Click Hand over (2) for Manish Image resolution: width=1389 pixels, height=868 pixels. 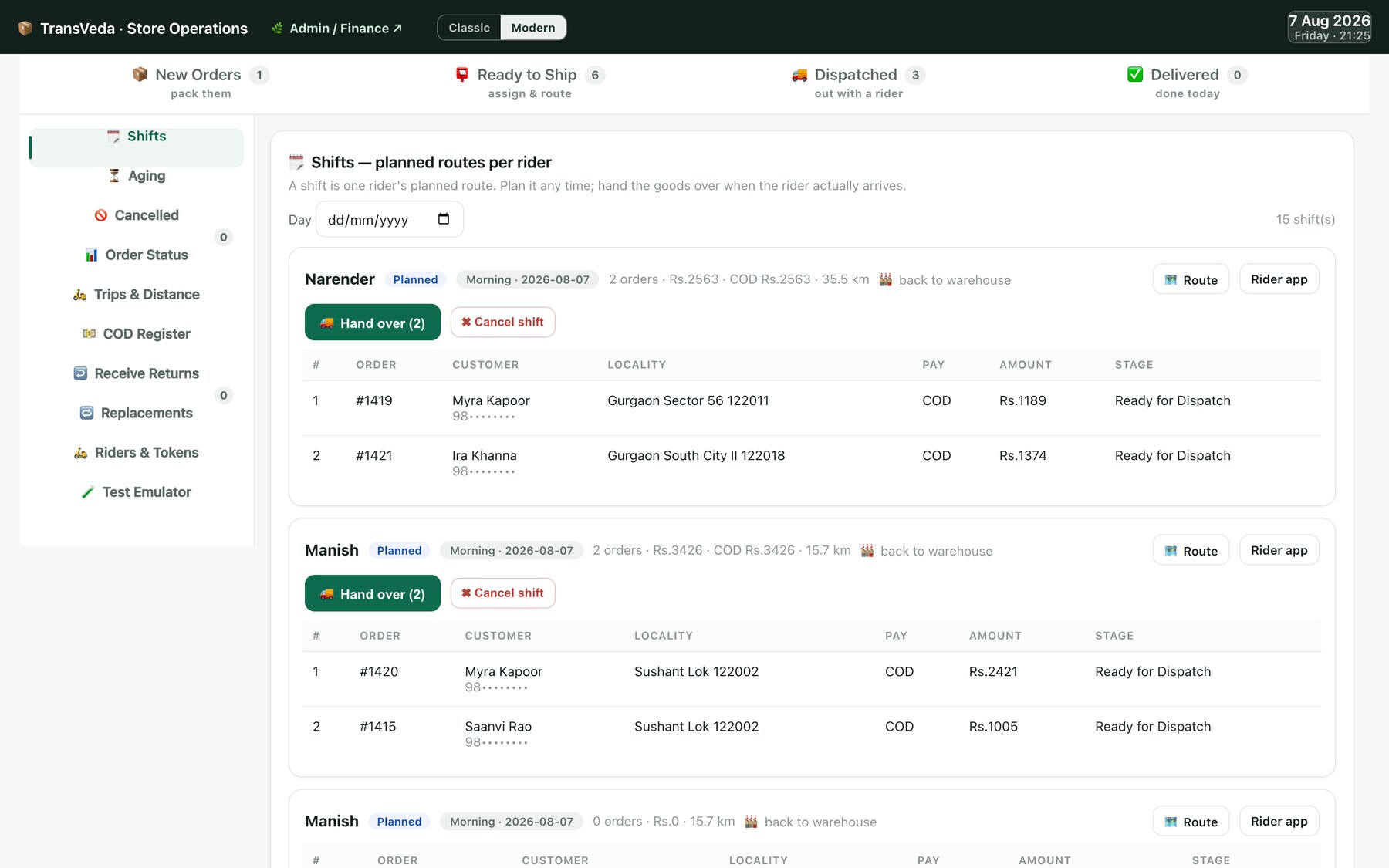pos(373,593)
